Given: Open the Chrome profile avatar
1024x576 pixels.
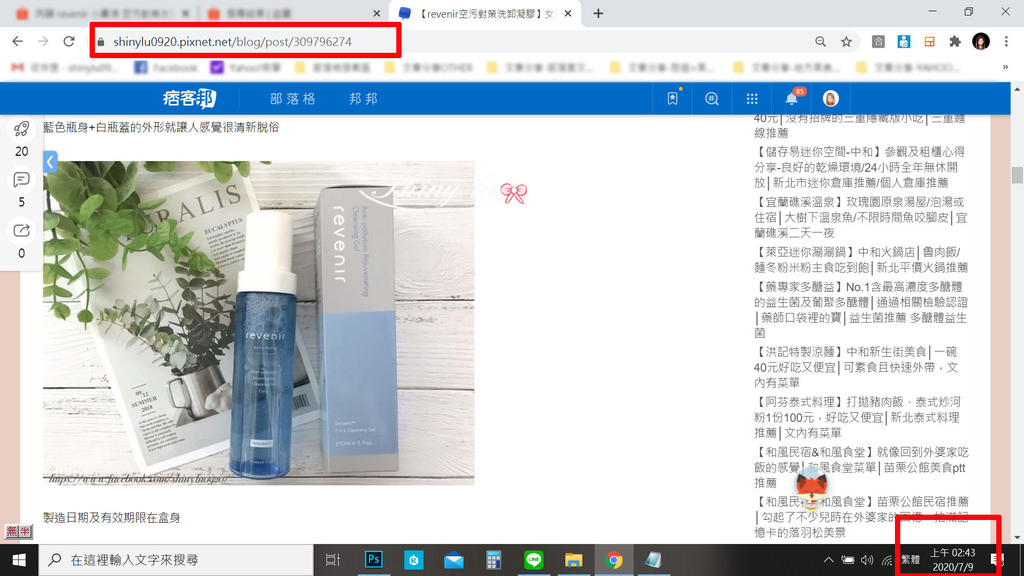Looking at the screenshot, I should pos(981,41).
